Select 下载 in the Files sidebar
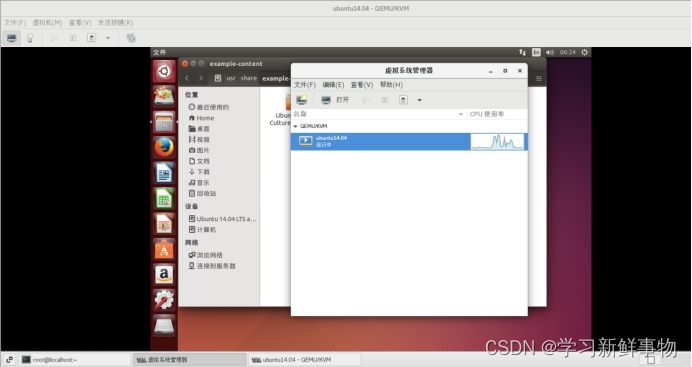The height and width of the screenshot is (367, 692). click(x=199, y=172)
